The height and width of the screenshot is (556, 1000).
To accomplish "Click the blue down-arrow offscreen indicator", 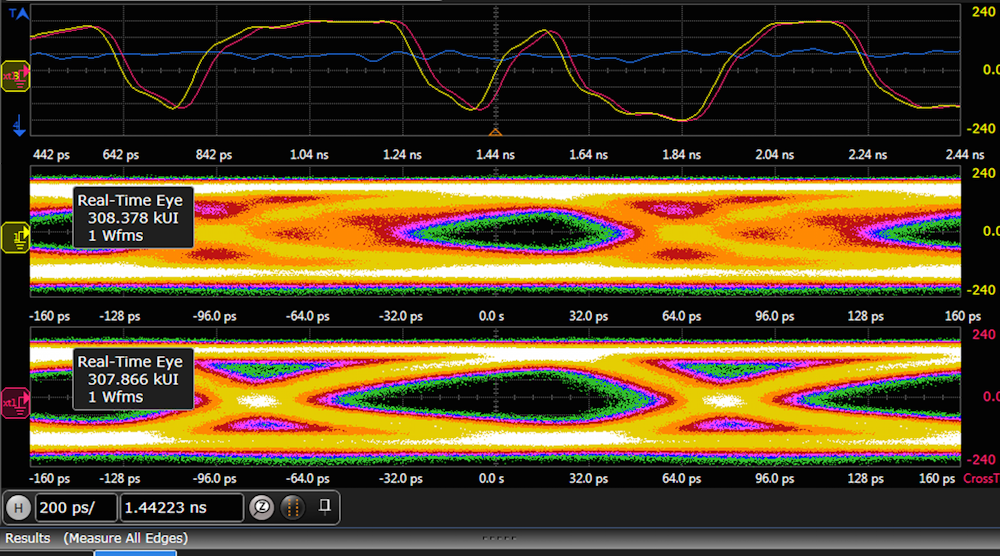I will point(18,124).
